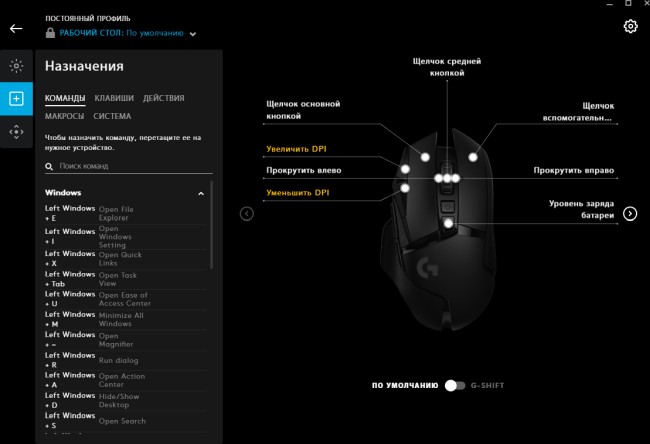
Task: Click the Уменьшить DPI button label
Action: click(297, 191)
